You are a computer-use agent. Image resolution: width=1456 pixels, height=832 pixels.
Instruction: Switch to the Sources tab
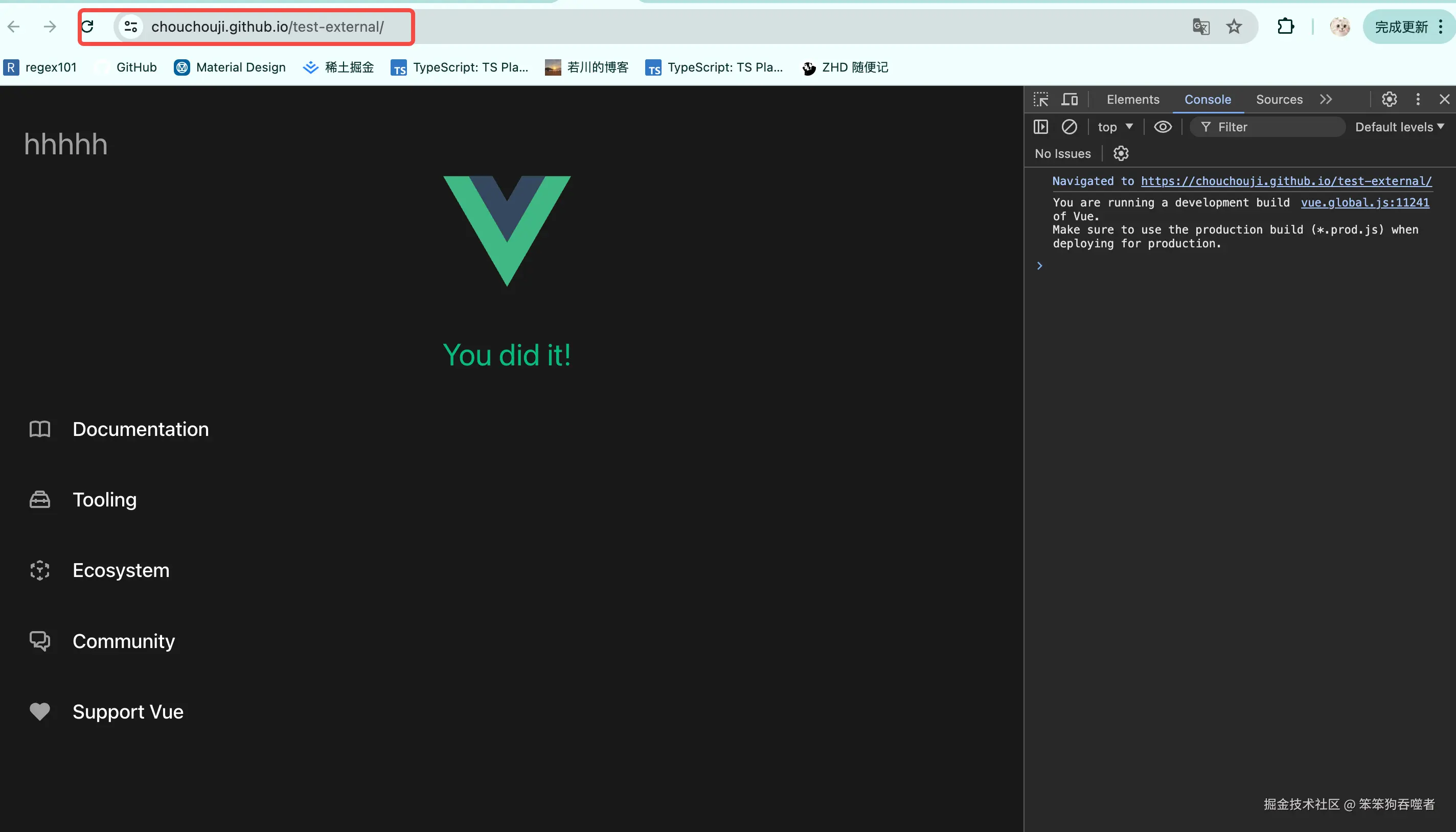1279,100
